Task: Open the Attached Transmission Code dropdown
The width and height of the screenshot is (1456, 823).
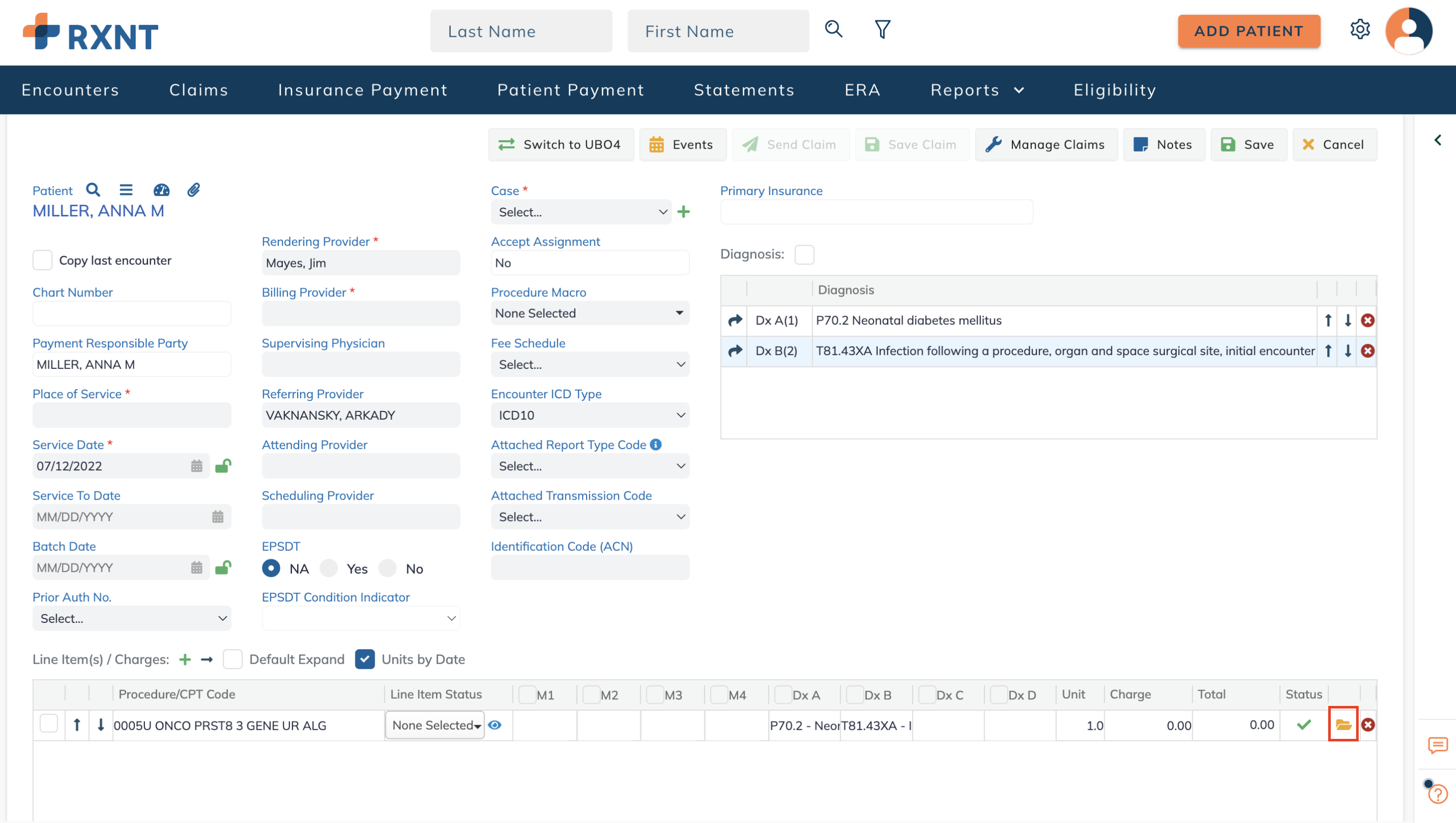Action: 590,517
